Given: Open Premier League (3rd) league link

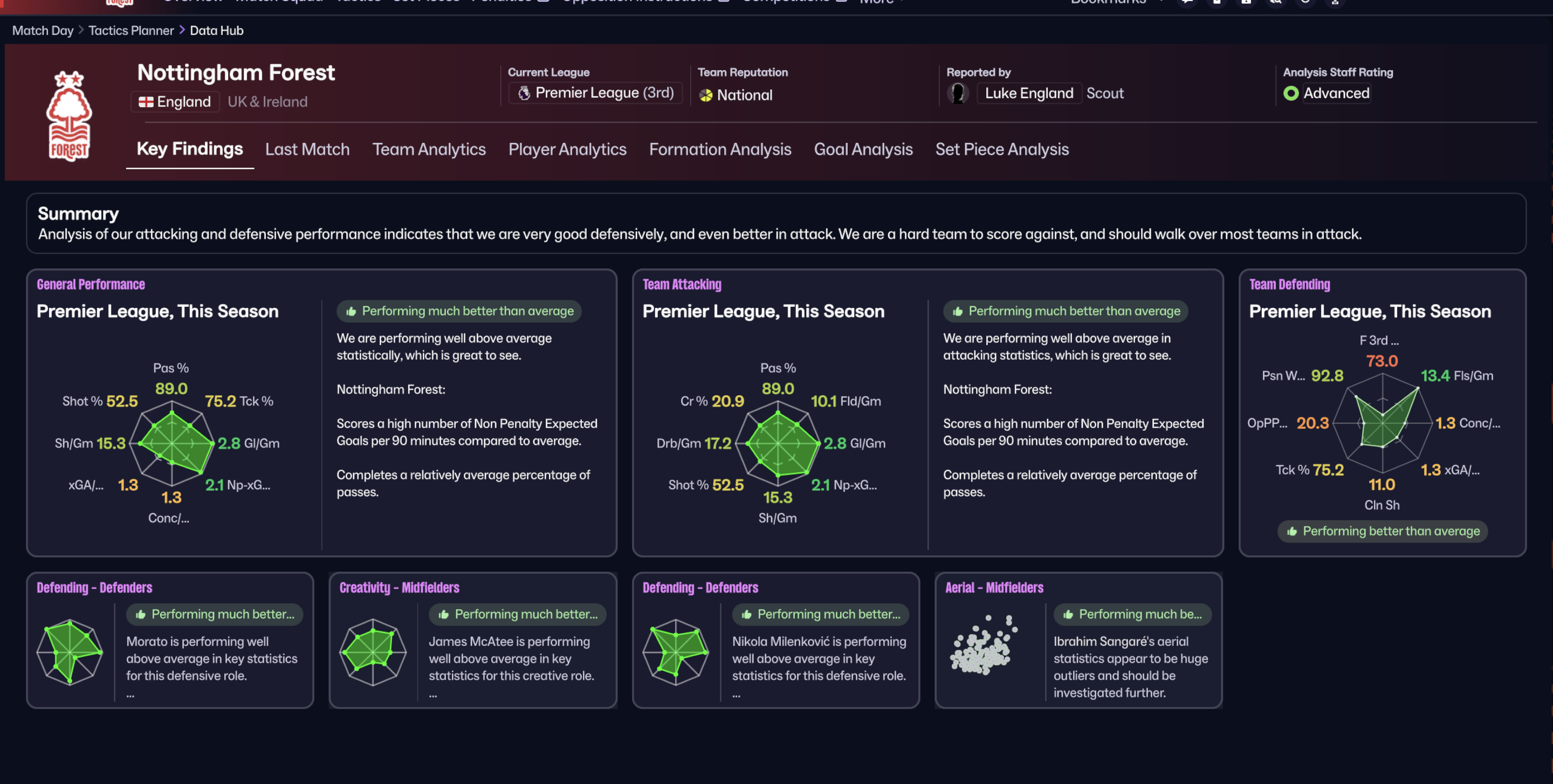Looking at the screenshot, I should (604, 93).
